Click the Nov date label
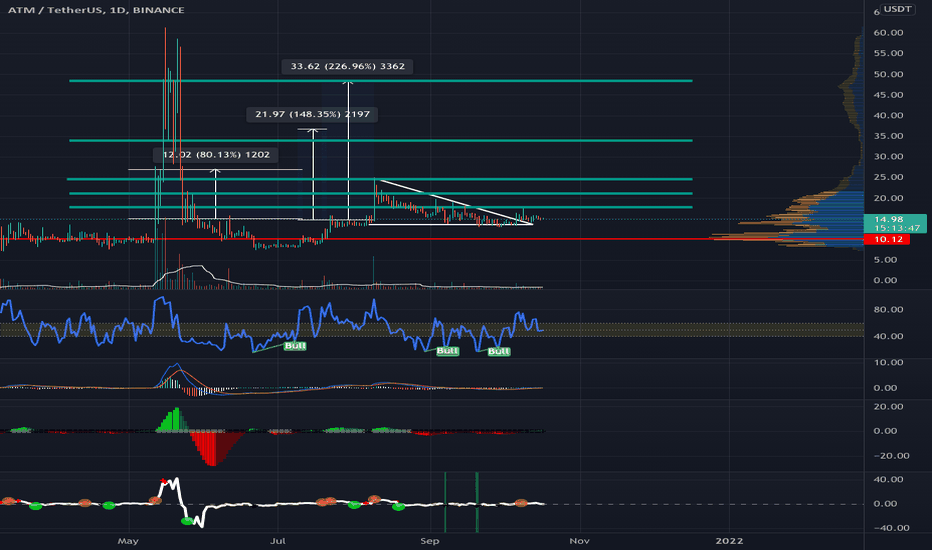The width and height of the screenshot is (932, 550). click(x=580, y=541)
